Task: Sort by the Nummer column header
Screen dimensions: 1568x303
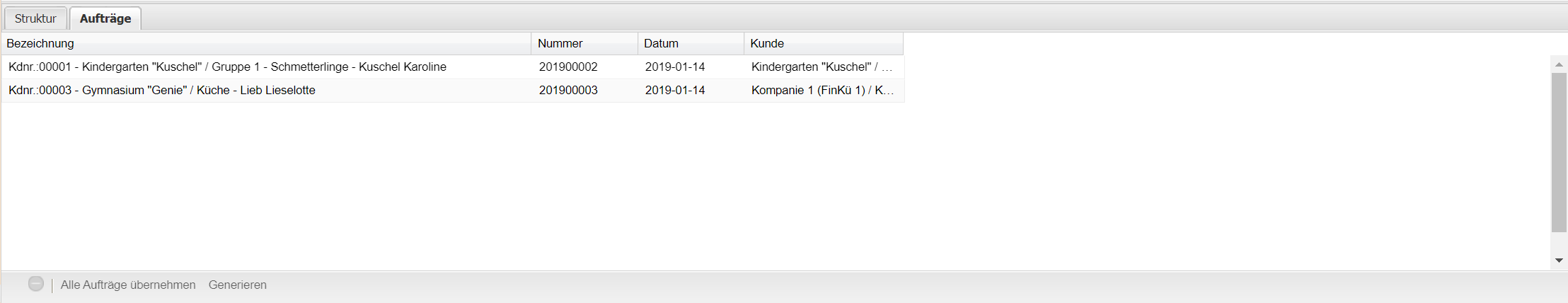Action: click(x=560, y=43)
